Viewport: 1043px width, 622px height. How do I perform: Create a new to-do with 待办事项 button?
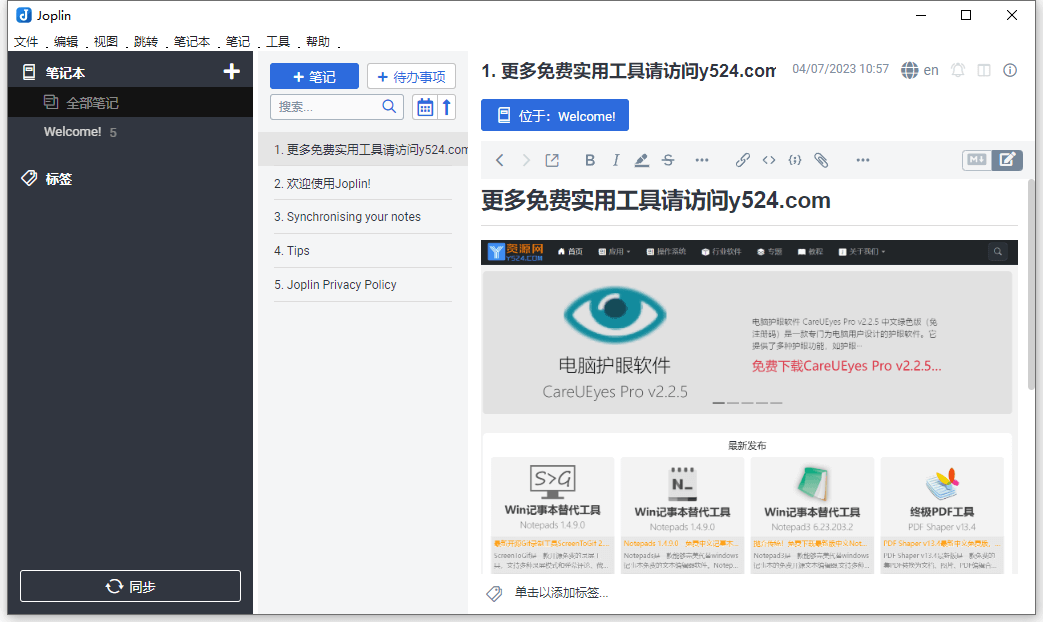pos(412,77)
